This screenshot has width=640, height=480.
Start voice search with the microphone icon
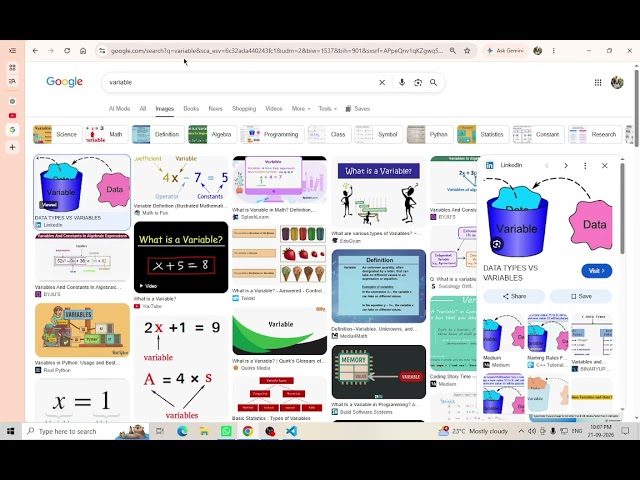tap(402, 82)
